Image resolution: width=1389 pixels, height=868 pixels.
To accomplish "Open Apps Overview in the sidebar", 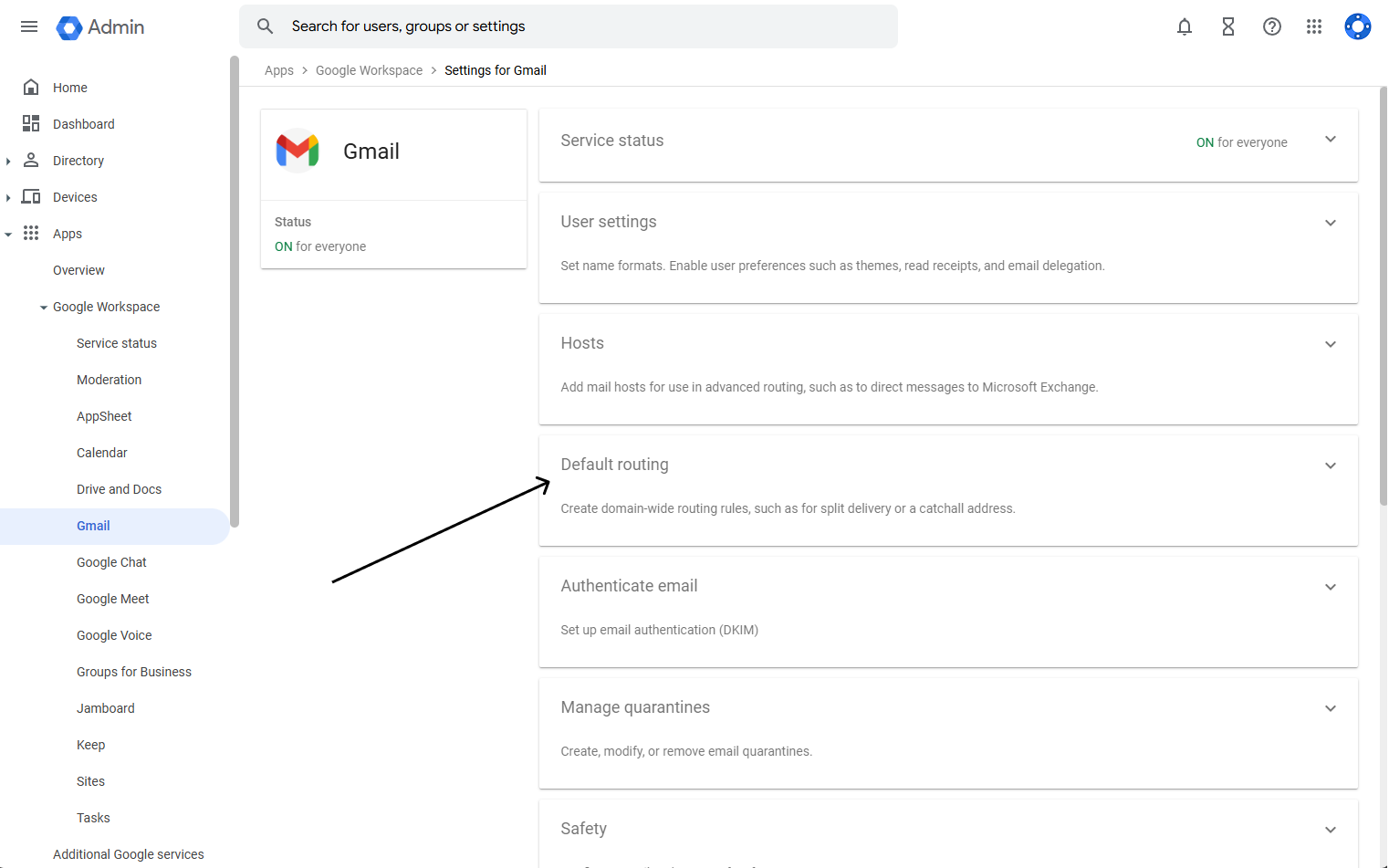I will [x=78, y=270].
